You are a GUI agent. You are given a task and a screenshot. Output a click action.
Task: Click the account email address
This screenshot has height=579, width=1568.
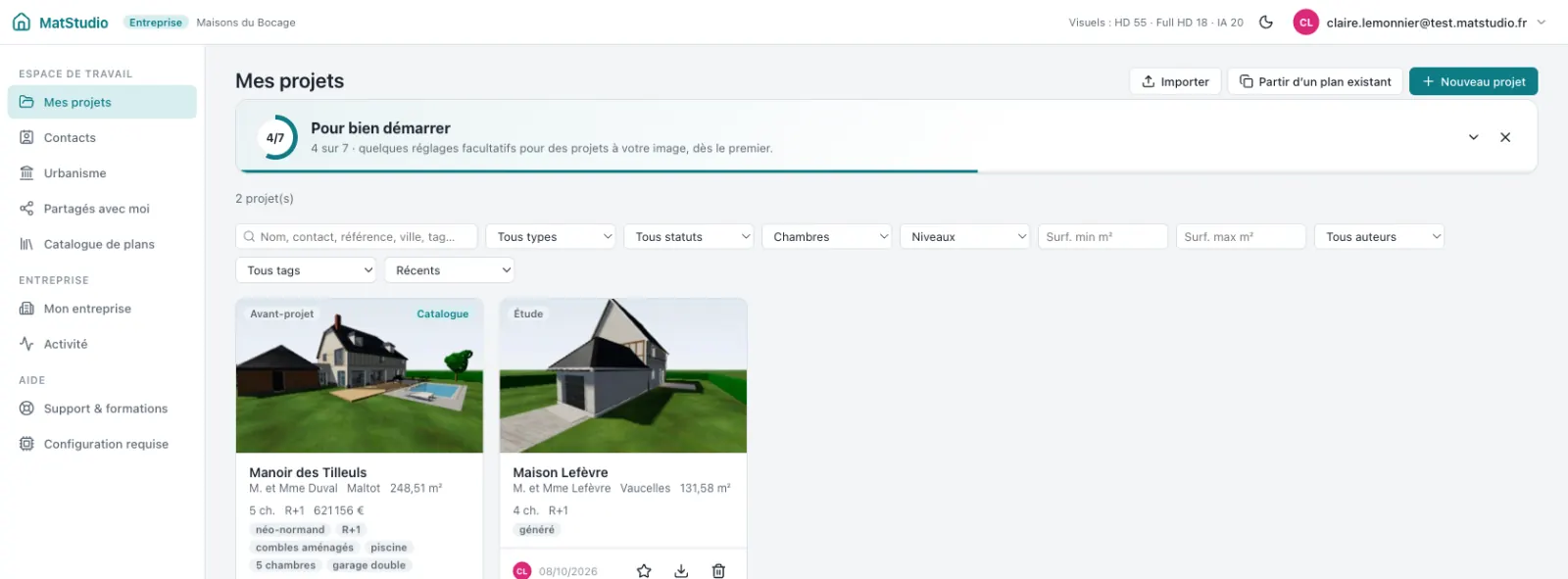point(1427,23)
